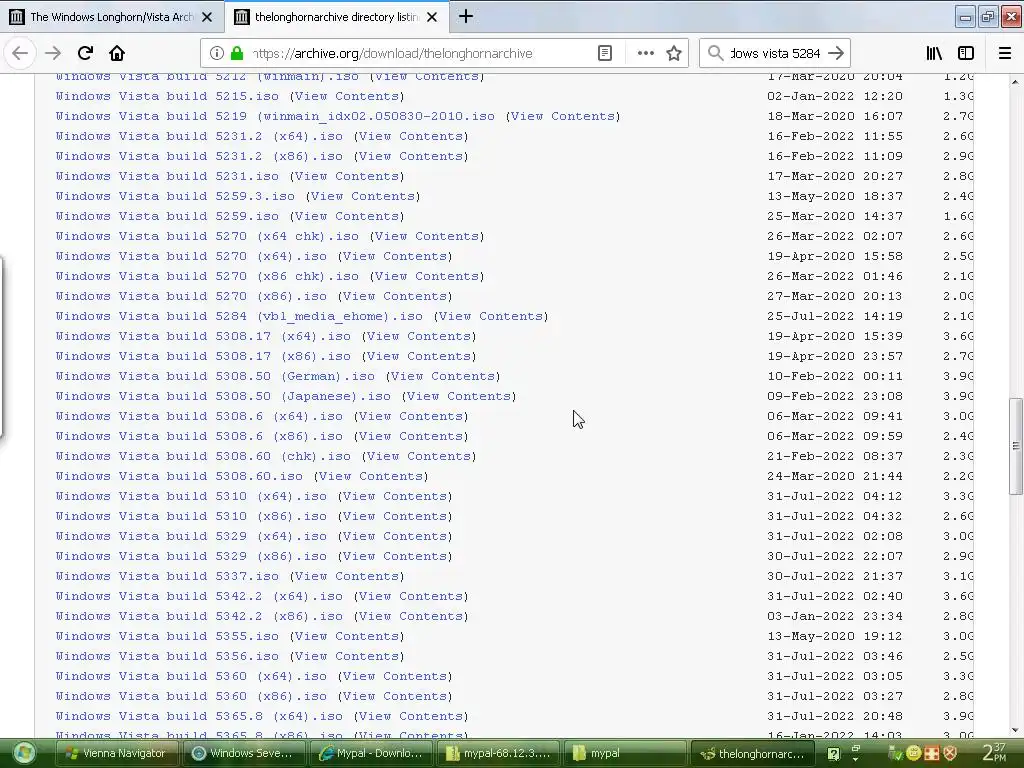View Contents of build 5259.iso

coord(347,216)
